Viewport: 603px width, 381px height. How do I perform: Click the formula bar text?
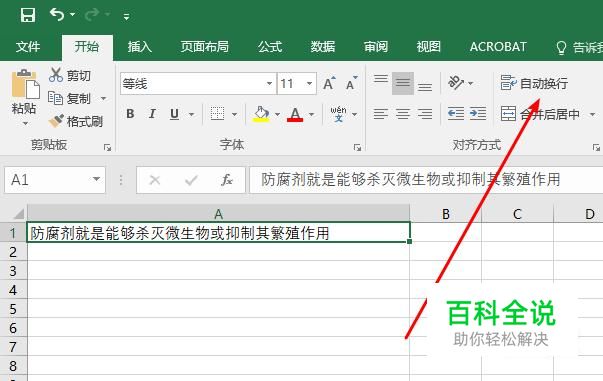[411, 180]
